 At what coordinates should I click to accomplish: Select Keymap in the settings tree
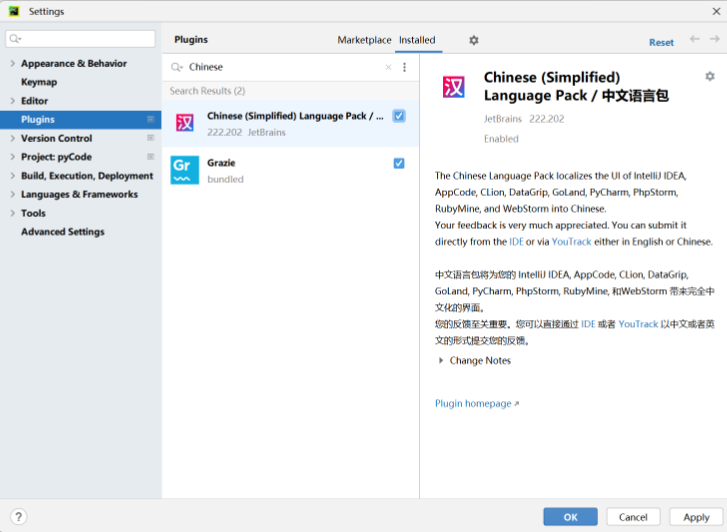[39, 82]
